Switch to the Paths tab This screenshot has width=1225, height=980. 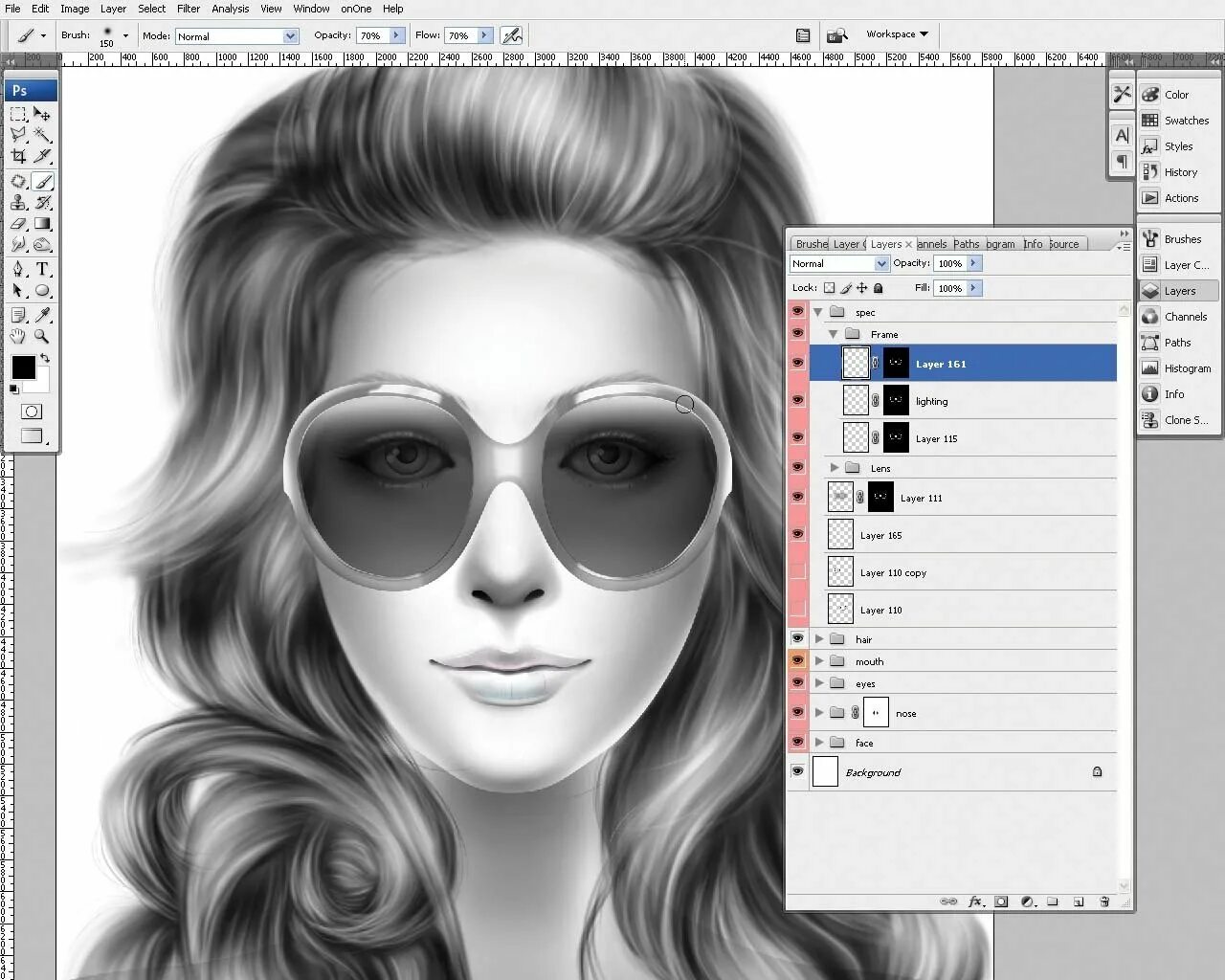pos(966,244)
